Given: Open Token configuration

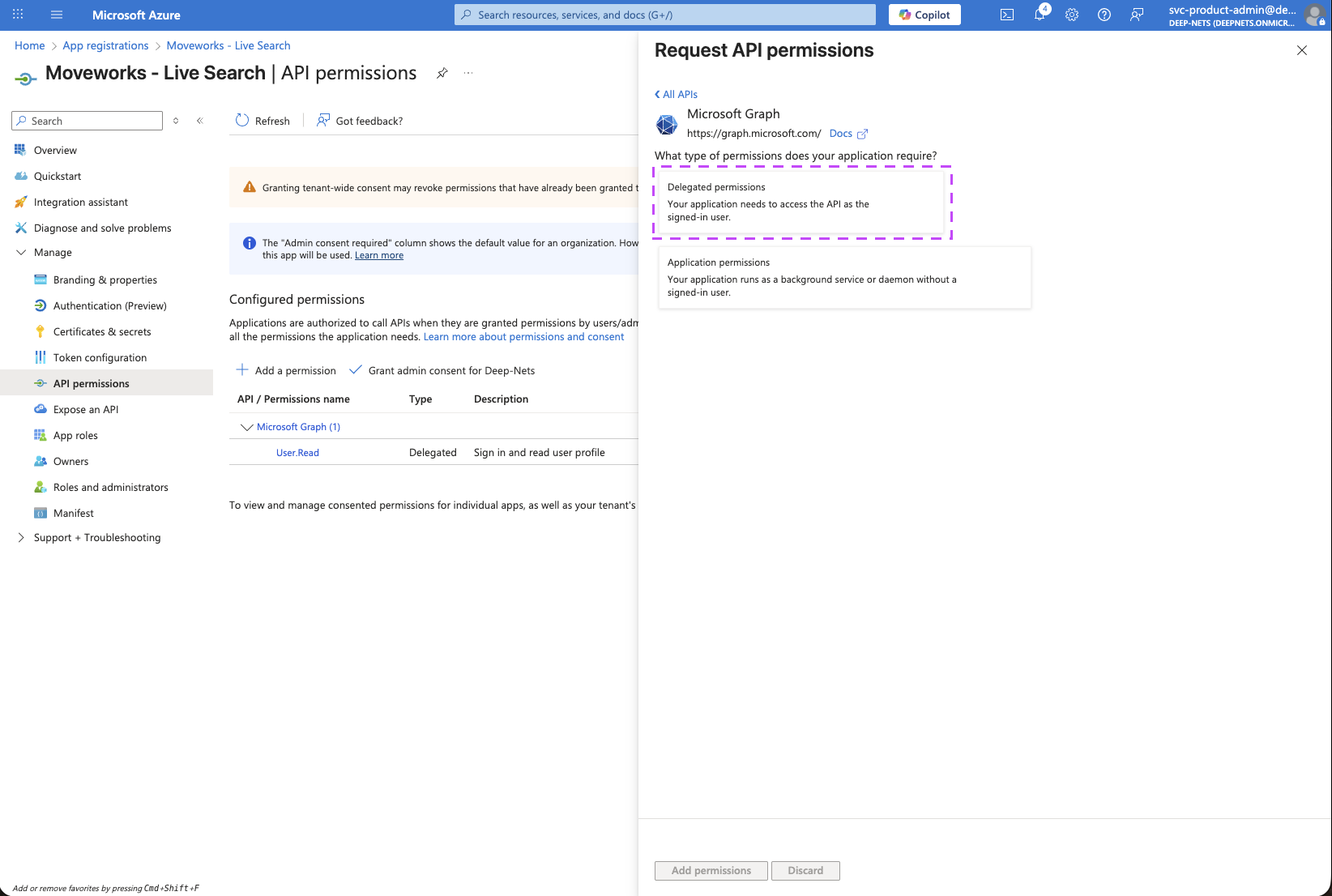Looking at the screenshot, I should [100, 357].
